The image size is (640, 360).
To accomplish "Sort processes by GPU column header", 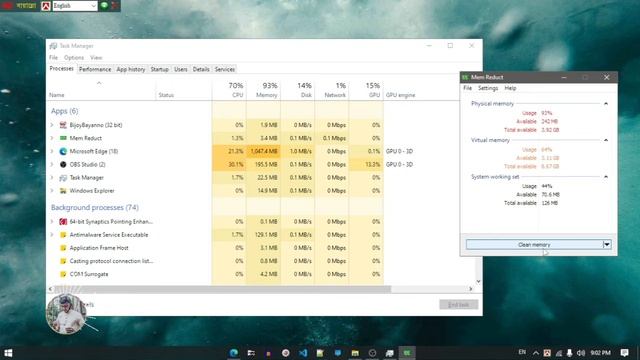I will pyautogui.click(x=366, y=90).
